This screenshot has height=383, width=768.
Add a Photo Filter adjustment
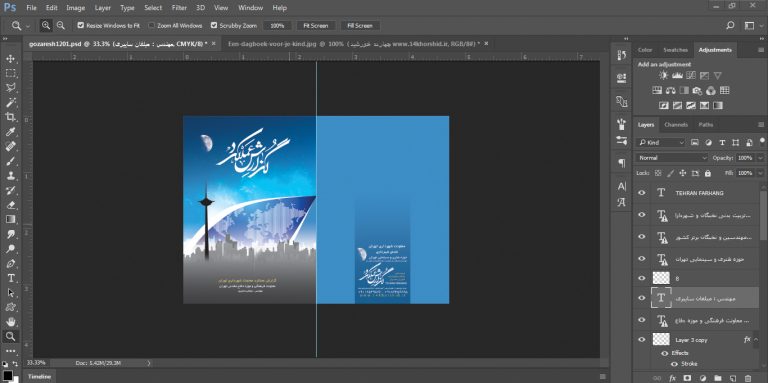697,91
